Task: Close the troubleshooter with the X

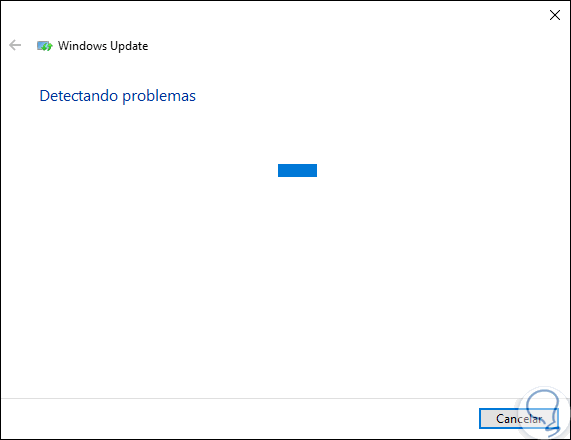Action: 555,15
